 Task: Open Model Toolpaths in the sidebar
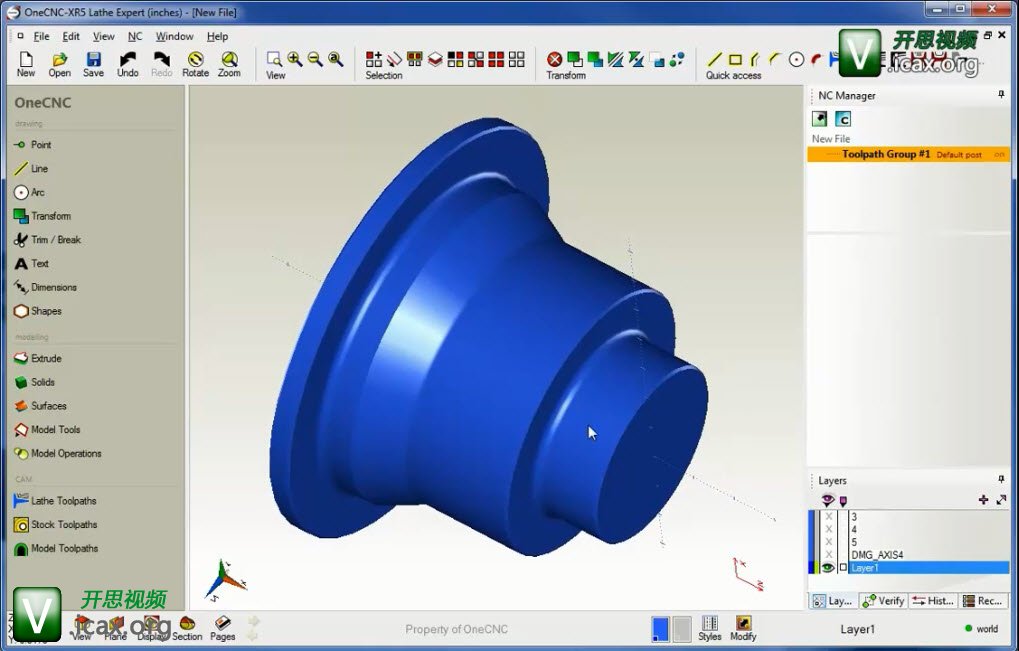tap(56, 548)
